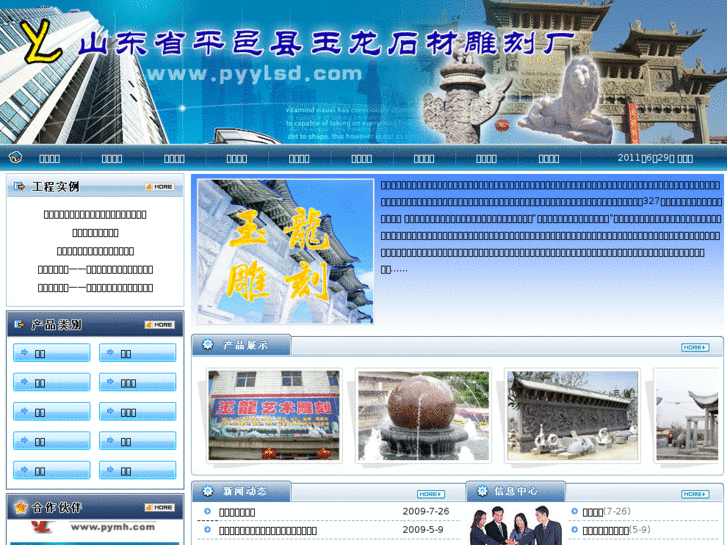Open the news item dated 2009-7-26
This screenshot has width=727, height=545.
tap(237, 512)
